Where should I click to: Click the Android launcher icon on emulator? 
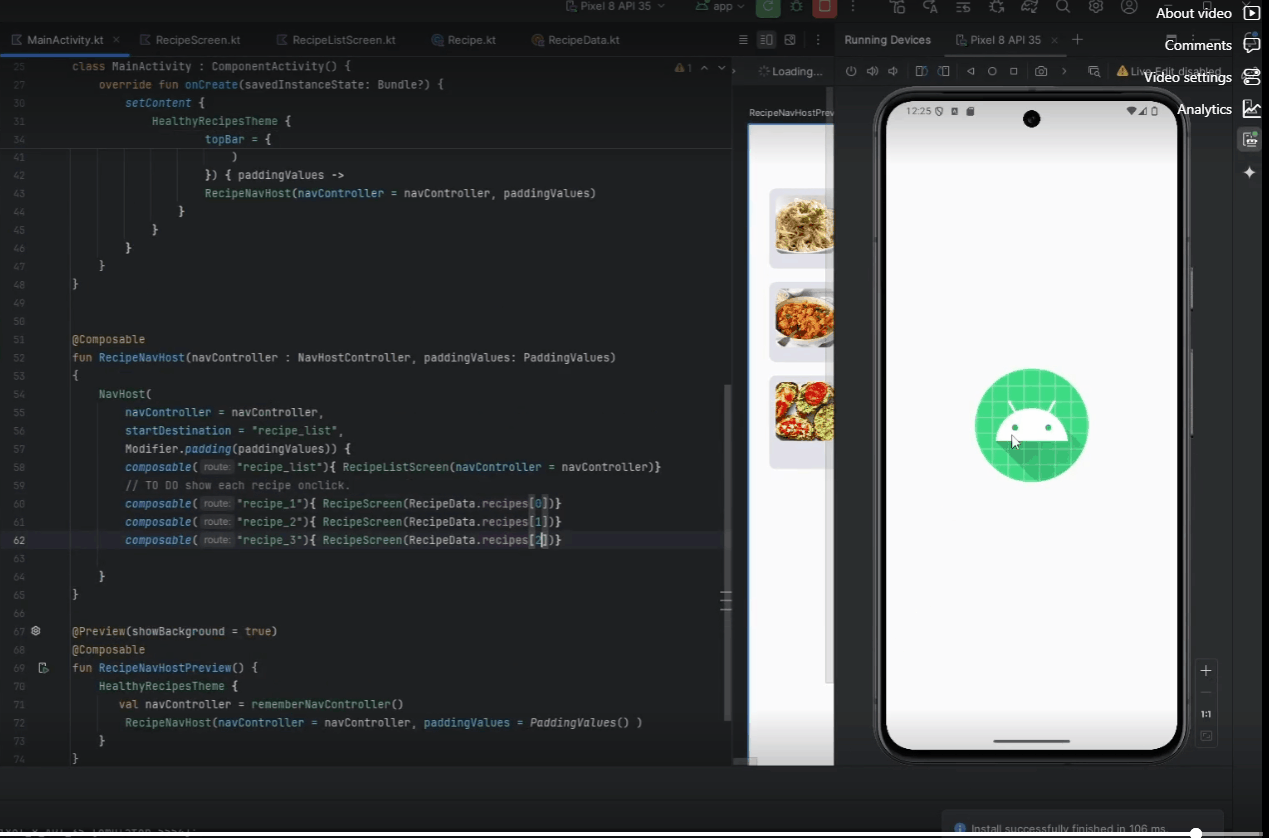1031,425
